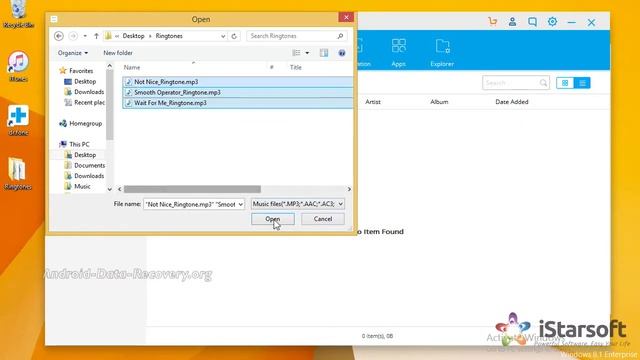Select Wait For Me_Ringtone.mp3

point(238,103)
